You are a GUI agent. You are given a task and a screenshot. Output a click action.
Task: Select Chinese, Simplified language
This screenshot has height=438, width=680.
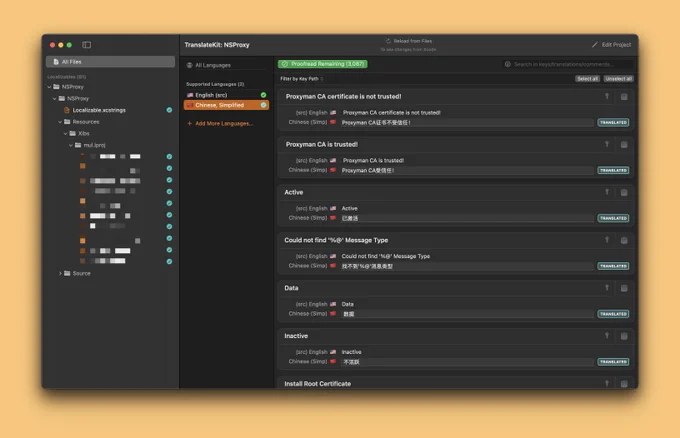[x=226, y=105]
